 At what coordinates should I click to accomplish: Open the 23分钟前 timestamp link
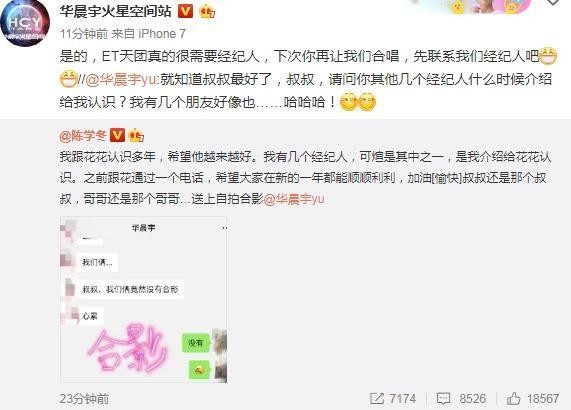coord(84,399)
